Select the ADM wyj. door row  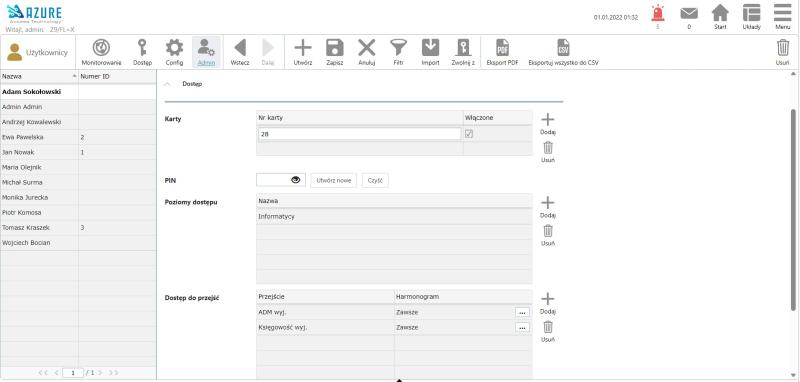coord(394,312)
